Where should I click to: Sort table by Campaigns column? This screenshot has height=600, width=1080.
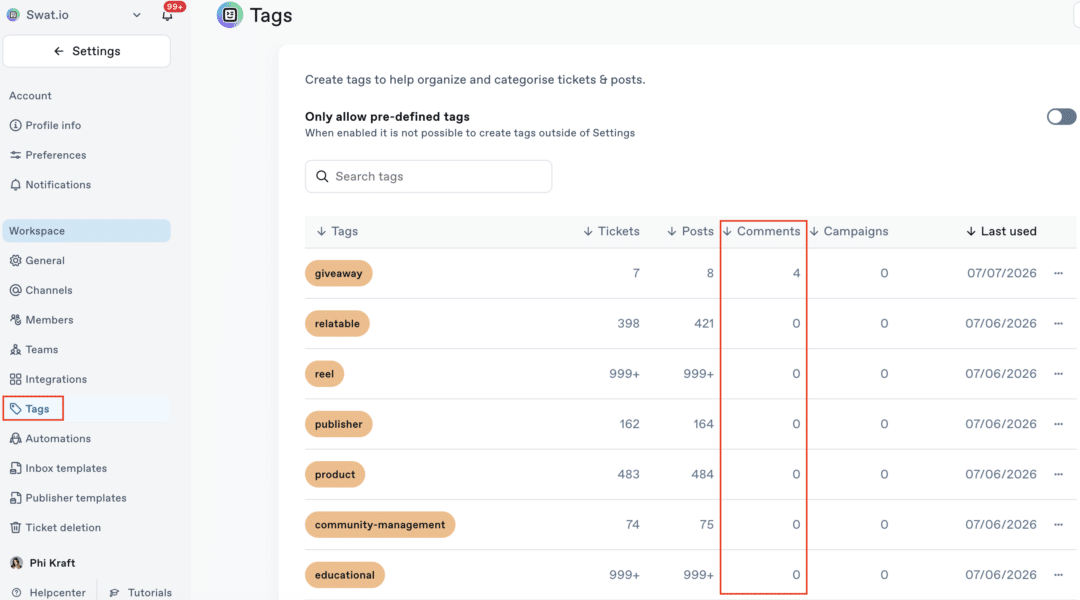coord(849,231)
